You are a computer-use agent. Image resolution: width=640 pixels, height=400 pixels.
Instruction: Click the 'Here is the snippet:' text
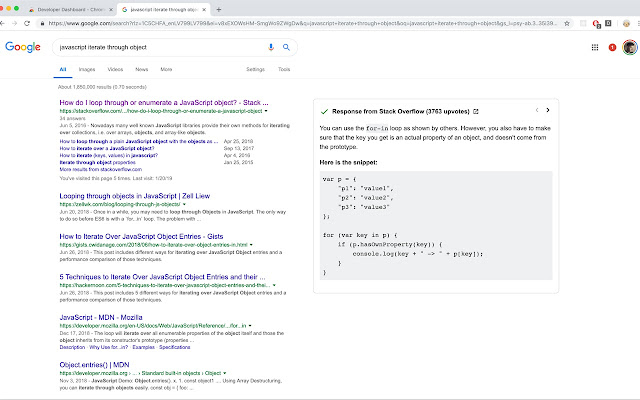pos(349,162)
